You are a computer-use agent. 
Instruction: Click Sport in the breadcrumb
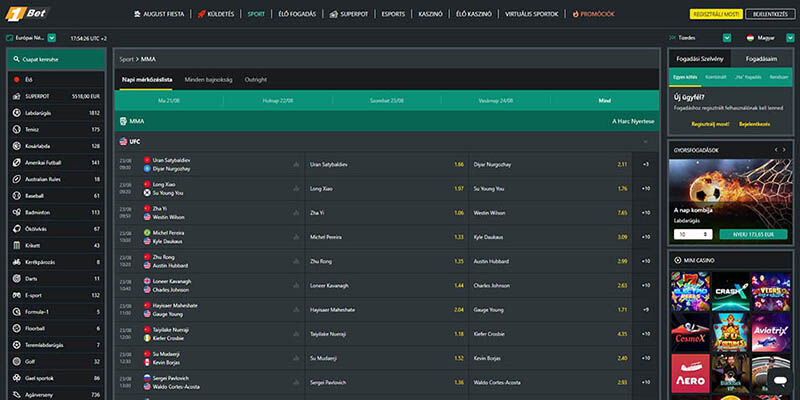126,59
